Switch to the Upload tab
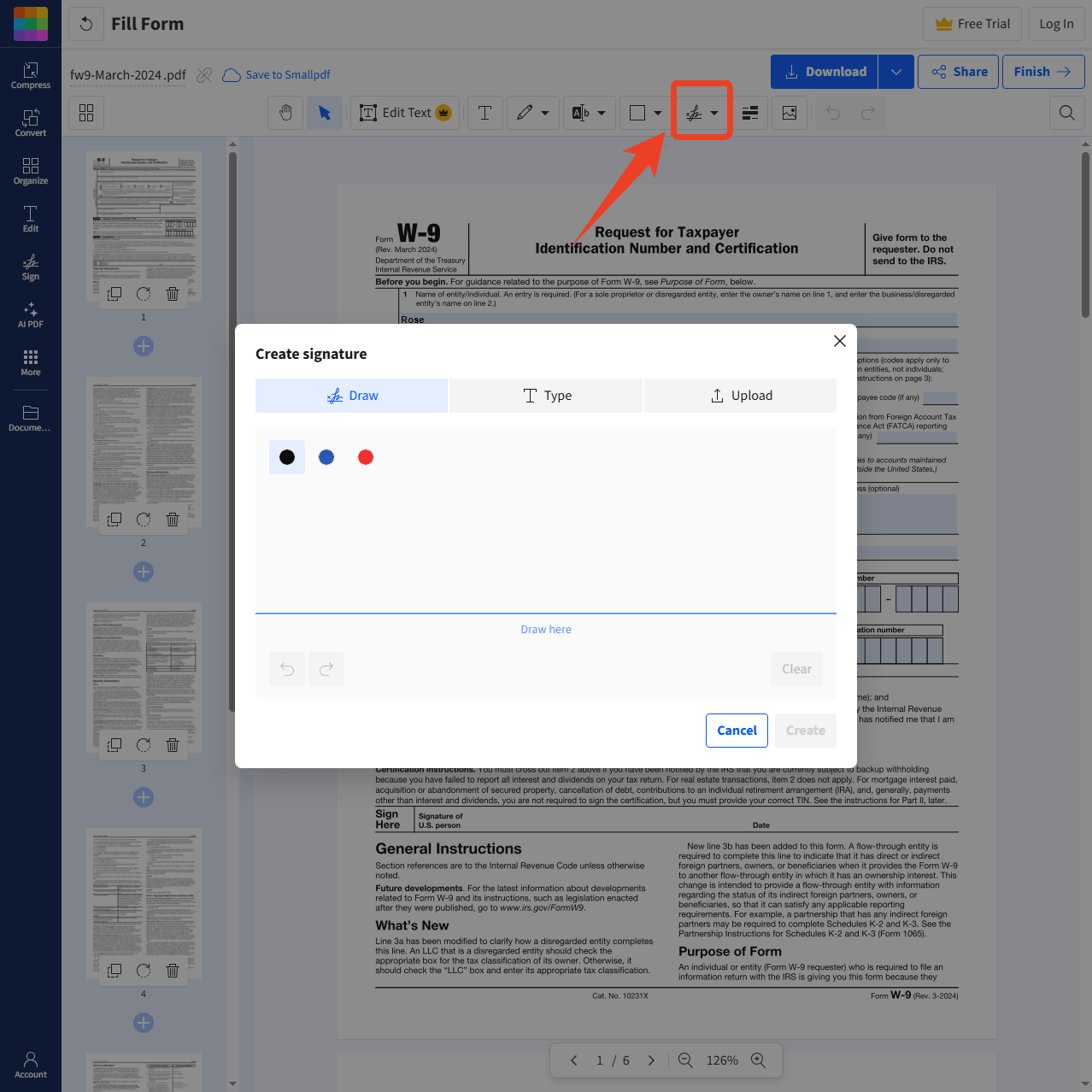 point(740,396)
